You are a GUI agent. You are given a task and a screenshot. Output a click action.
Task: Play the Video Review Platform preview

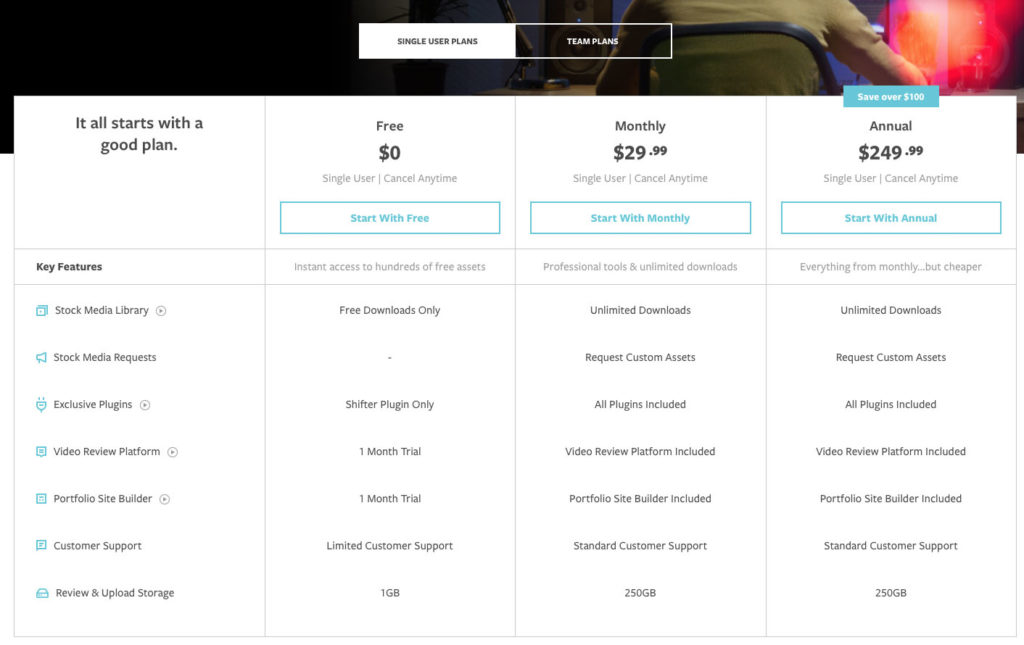coord(173,452)
